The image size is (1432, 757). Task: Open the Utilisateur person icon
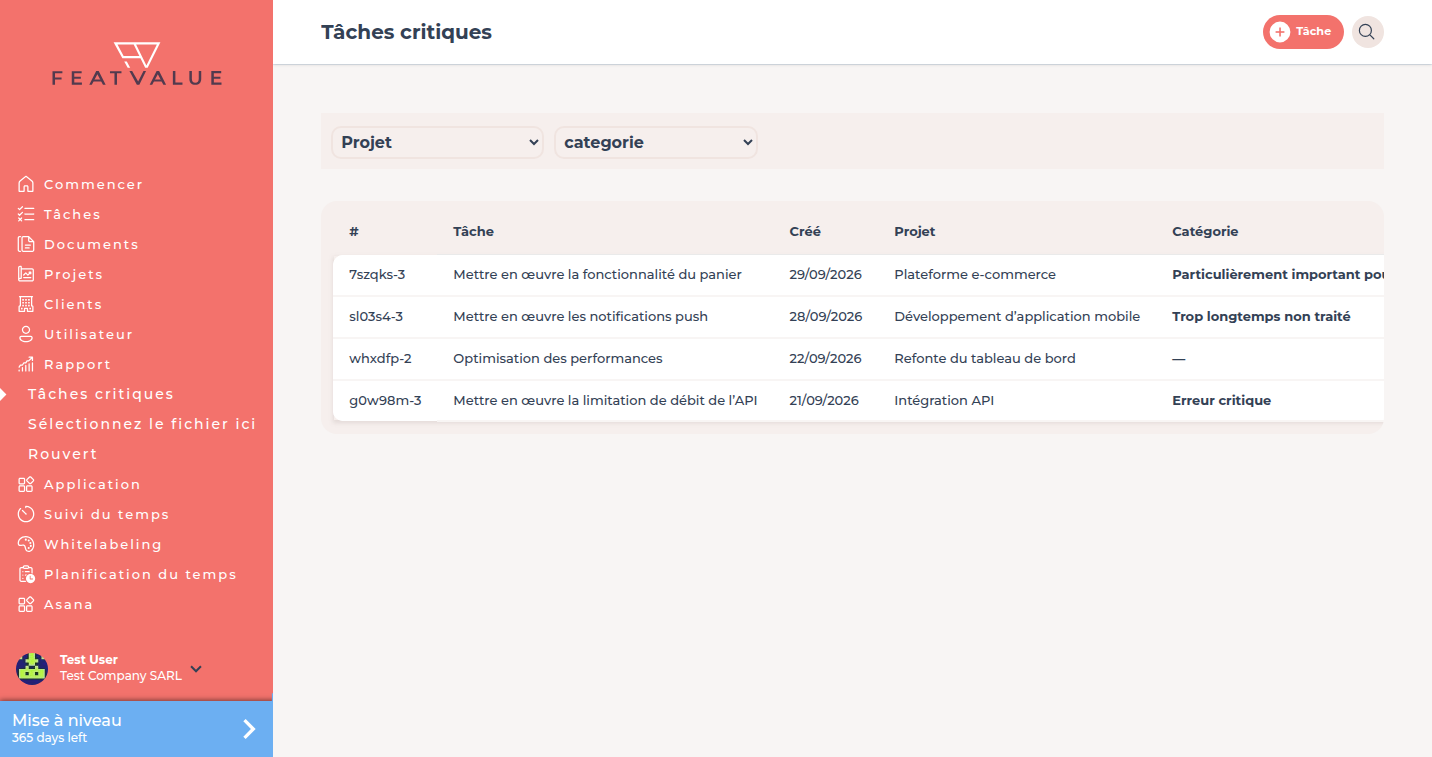click(x=26, y=334)
